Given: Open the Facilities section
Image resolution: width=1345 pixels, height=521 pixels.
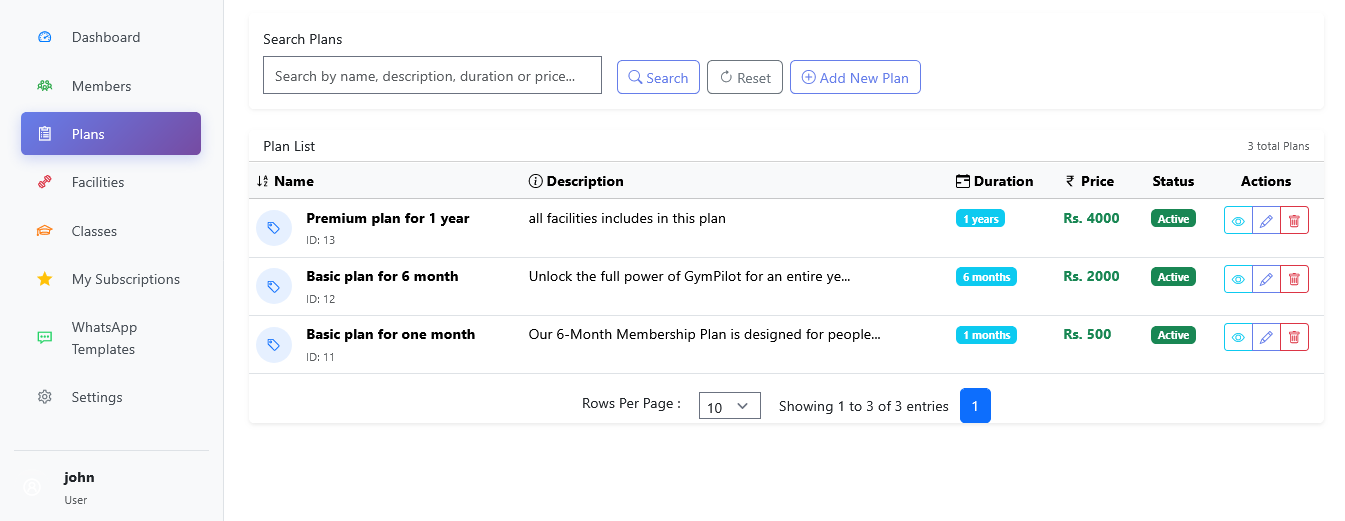Looking at the screenshot, I should pos(111,182).
